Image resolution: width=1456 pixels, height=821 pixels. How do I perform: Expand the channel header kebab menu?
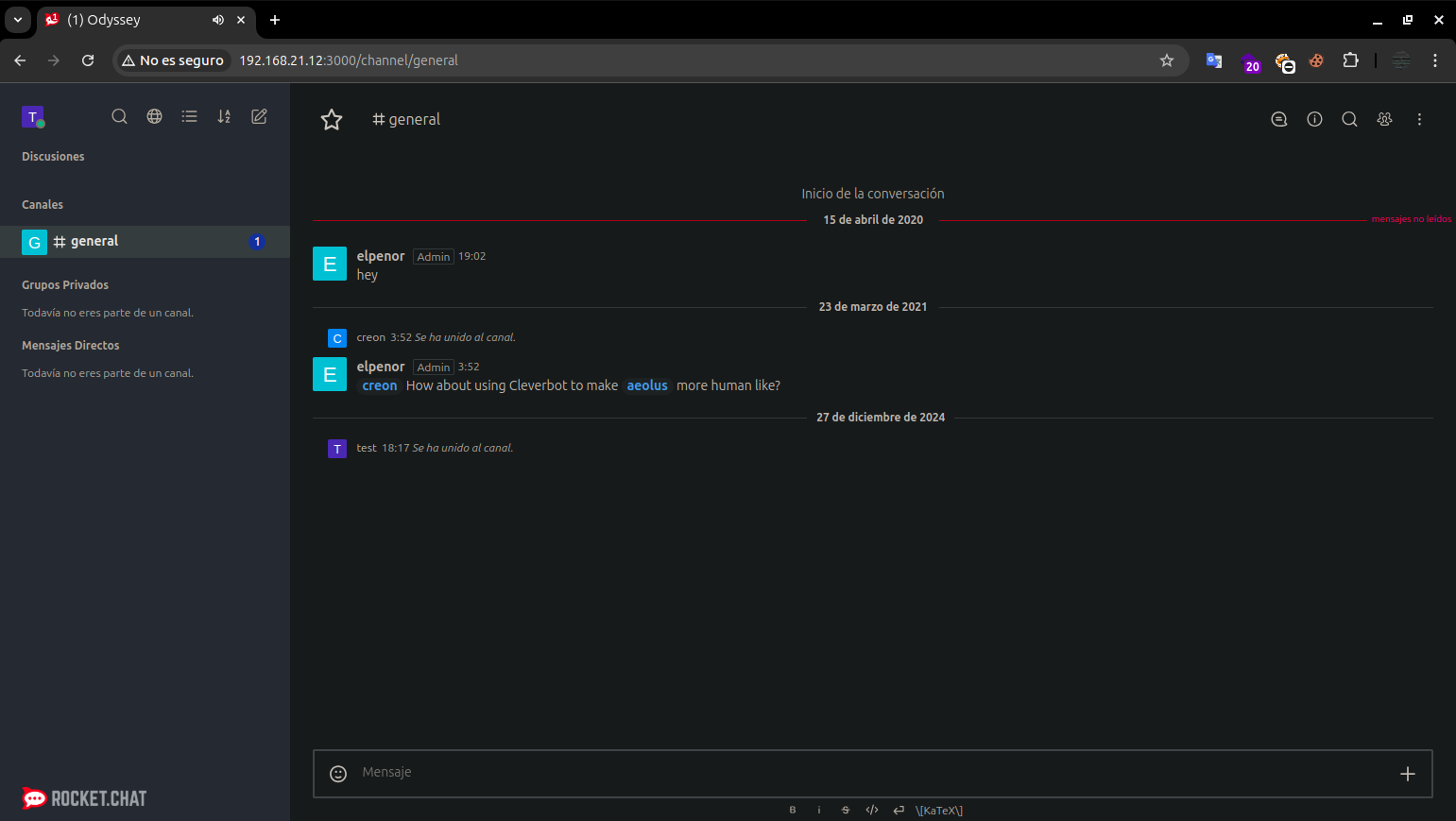tap(1419, 119)
